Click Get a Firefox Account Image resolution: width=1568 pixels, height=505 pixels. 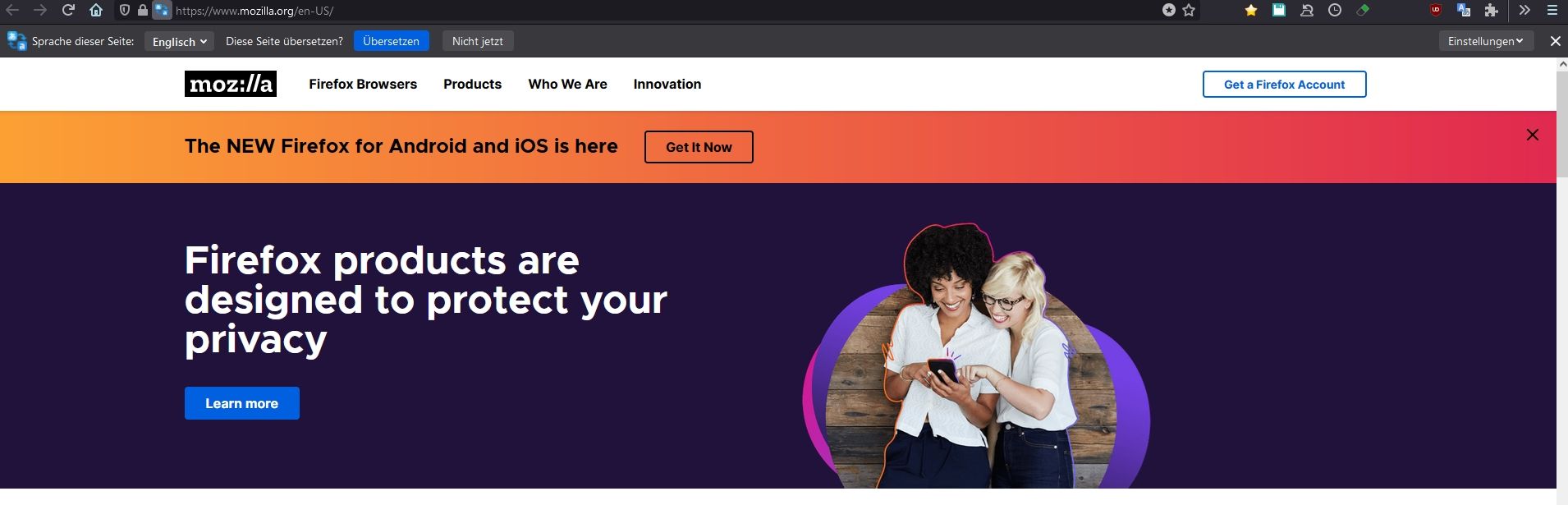[x=1285, y=85]
